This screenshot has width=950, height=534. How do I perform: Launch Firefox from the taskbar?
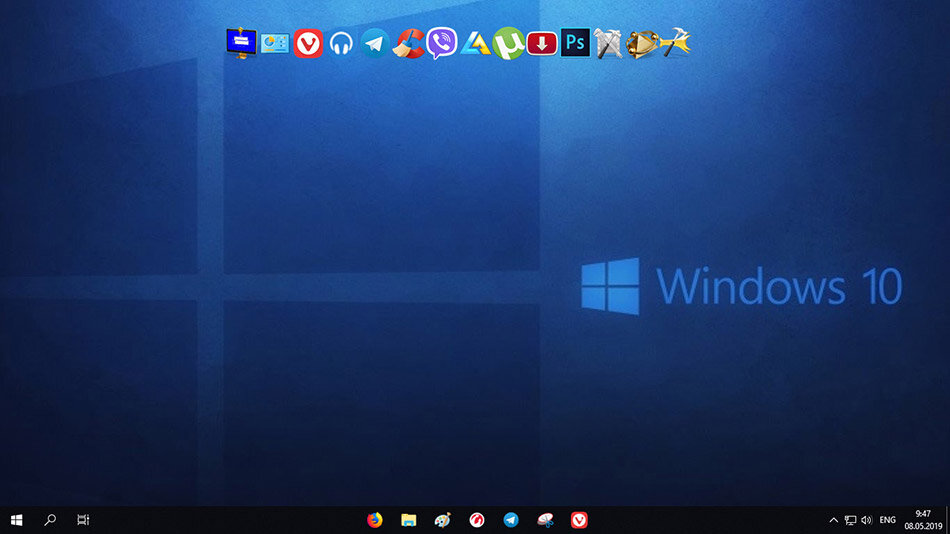click(375, 520)
